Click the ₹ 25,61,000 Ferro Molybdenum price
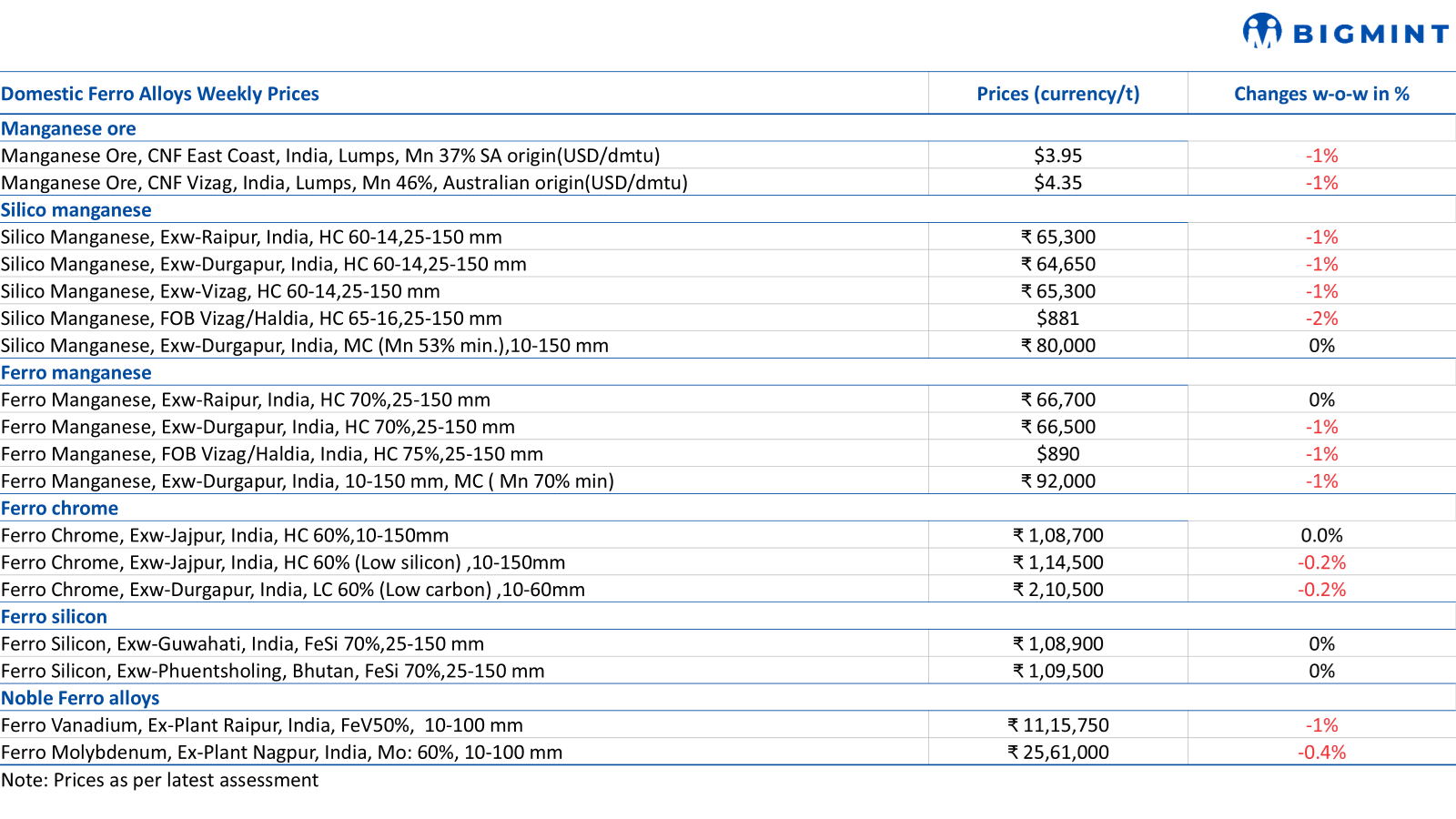 click(1057, 753)
